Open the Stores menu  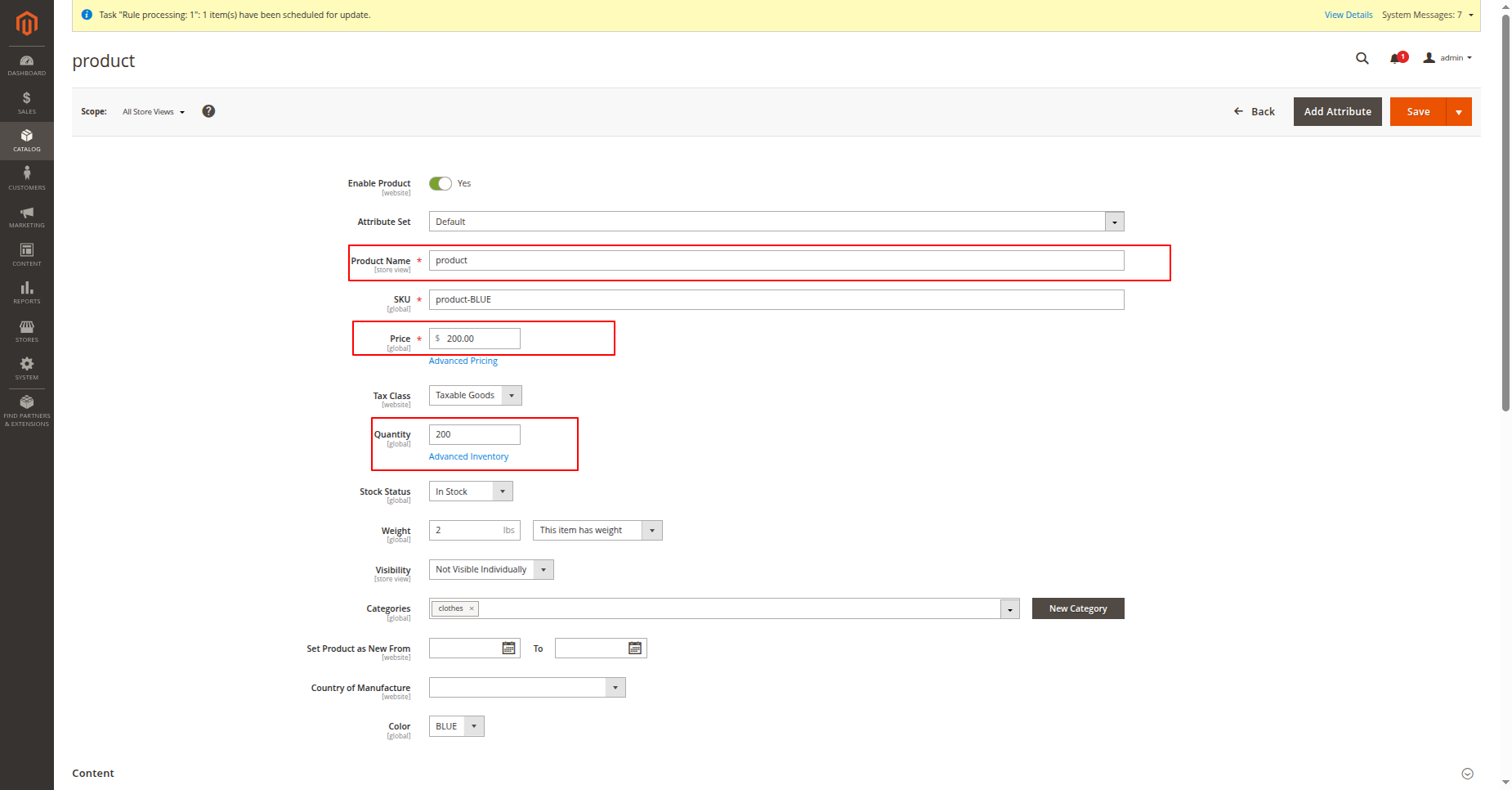(x=27, y=331)
